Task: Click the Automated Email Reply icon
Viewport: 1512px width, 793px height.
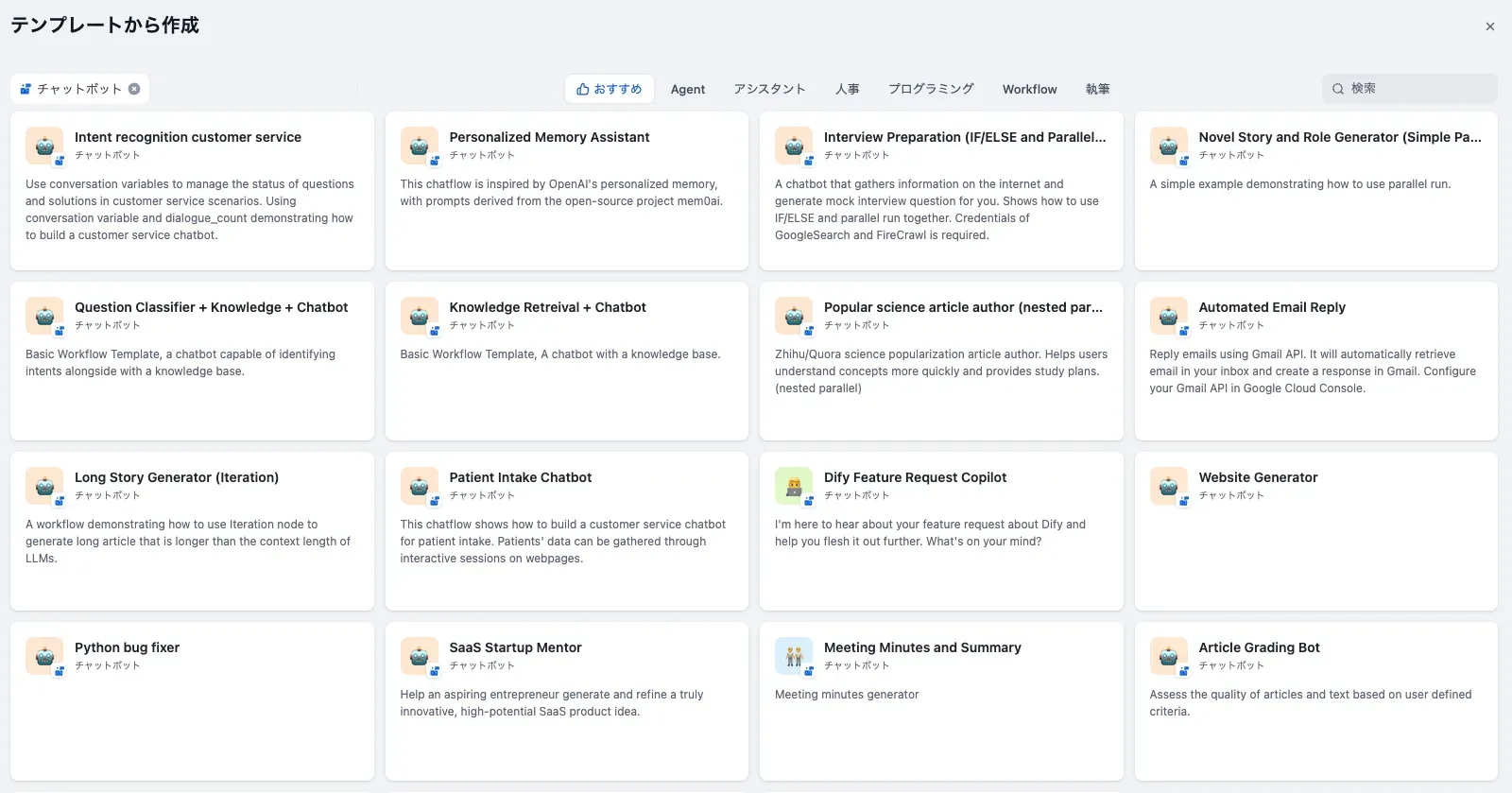Action: click(1168, 316)
